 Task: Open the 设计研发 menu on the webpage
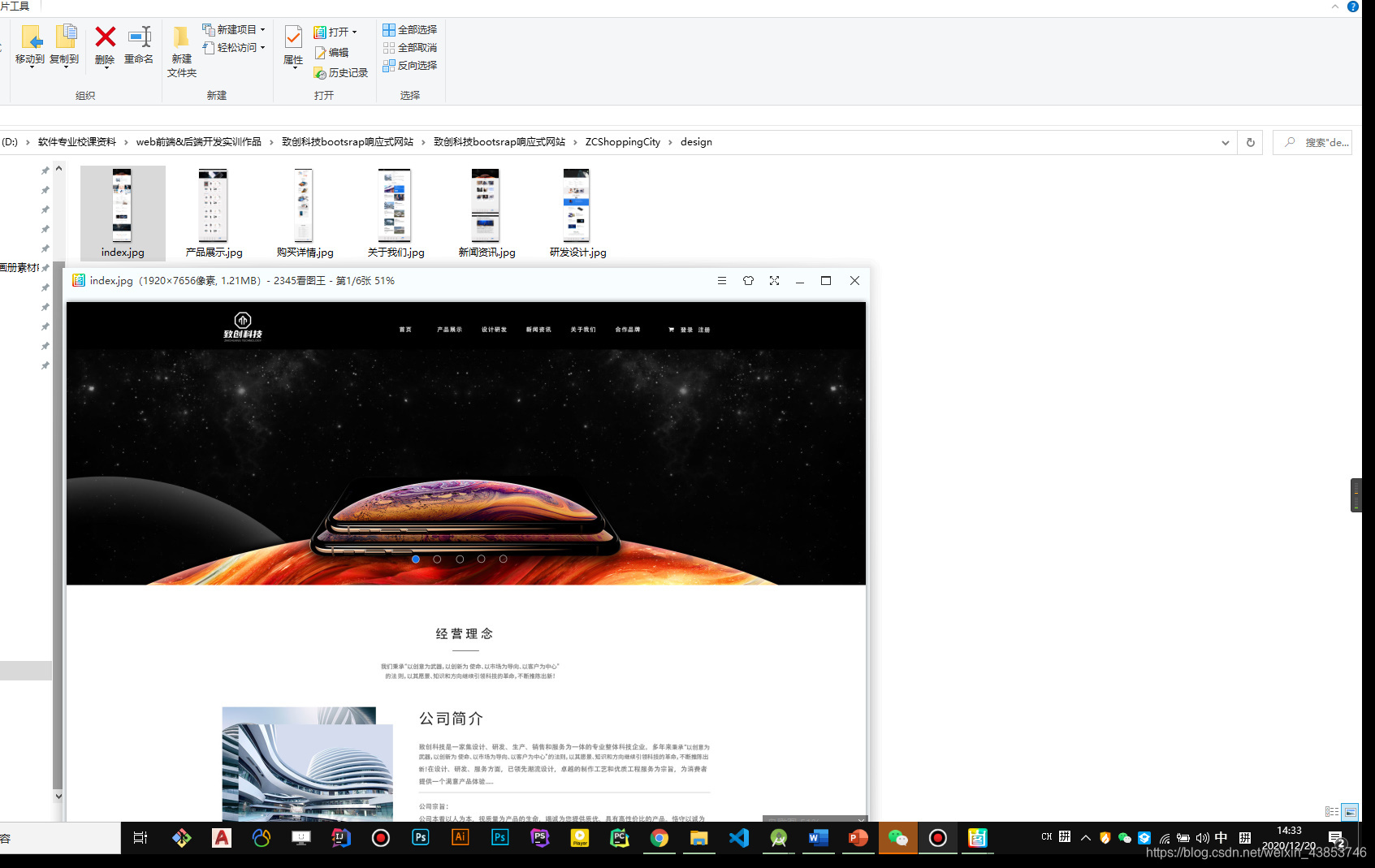coord(494,330)
